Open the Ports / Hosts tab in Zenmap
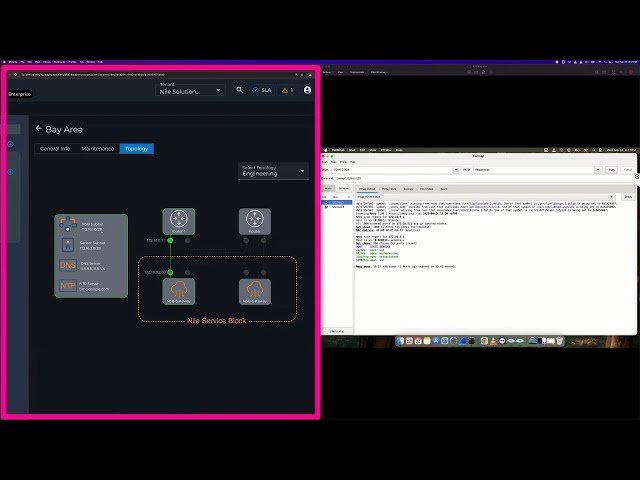This screenshot has width=640, height=480. pyautogui.click(x=389, y=189)
